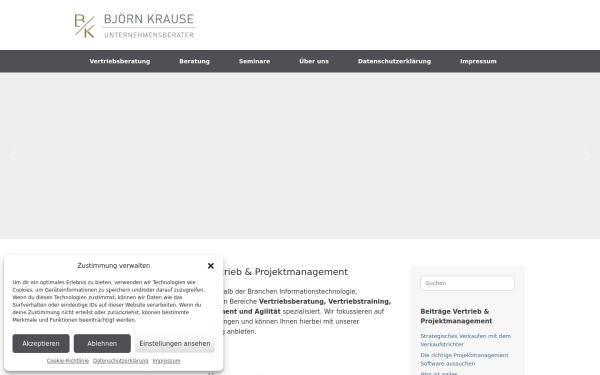Image resolution: width=600 pixels, height=375 pixels.
Task: Follow Impressum link in cookie dialog
Action: pos(166,361)
